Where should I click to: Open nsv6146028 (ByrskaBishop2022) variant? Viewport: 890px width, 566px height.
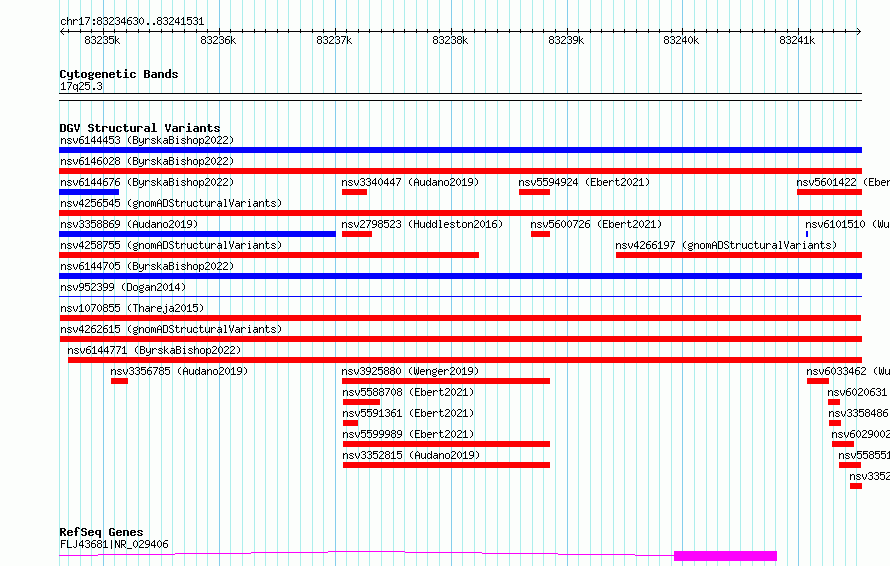click(147, 161)
